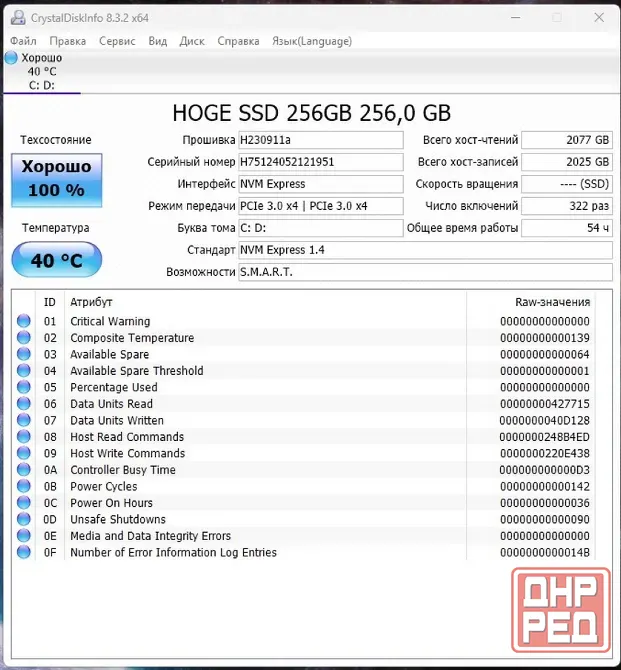Click raw value 000000248B4ED
Image resolution: width=621 pixels, height=670 pixels.
pos(544,437)
